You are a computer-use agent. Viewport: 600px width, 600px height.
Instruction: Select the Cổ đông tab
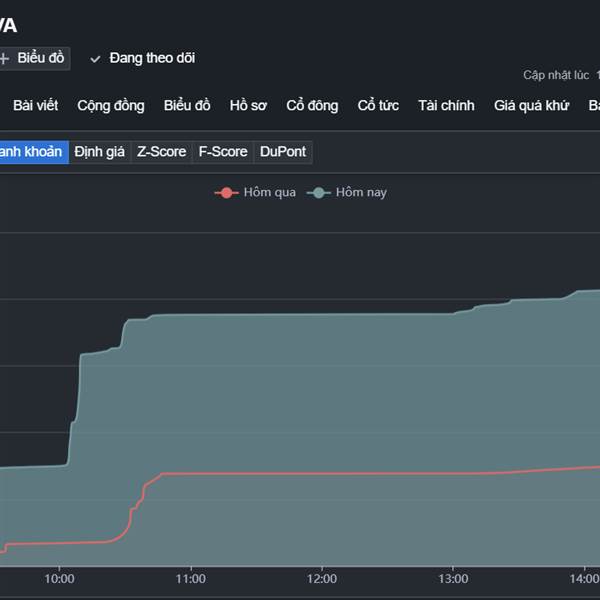[x=312, y=106]
